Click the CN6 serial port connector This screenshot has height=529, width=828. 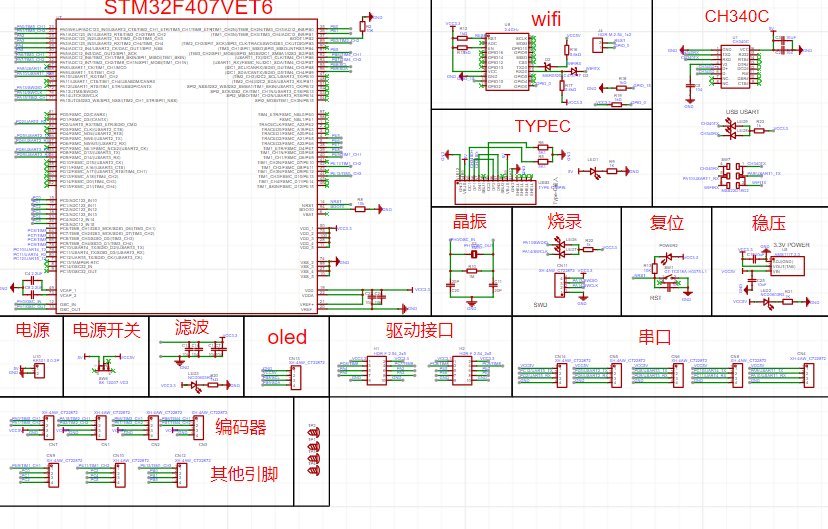coord(678,375)
